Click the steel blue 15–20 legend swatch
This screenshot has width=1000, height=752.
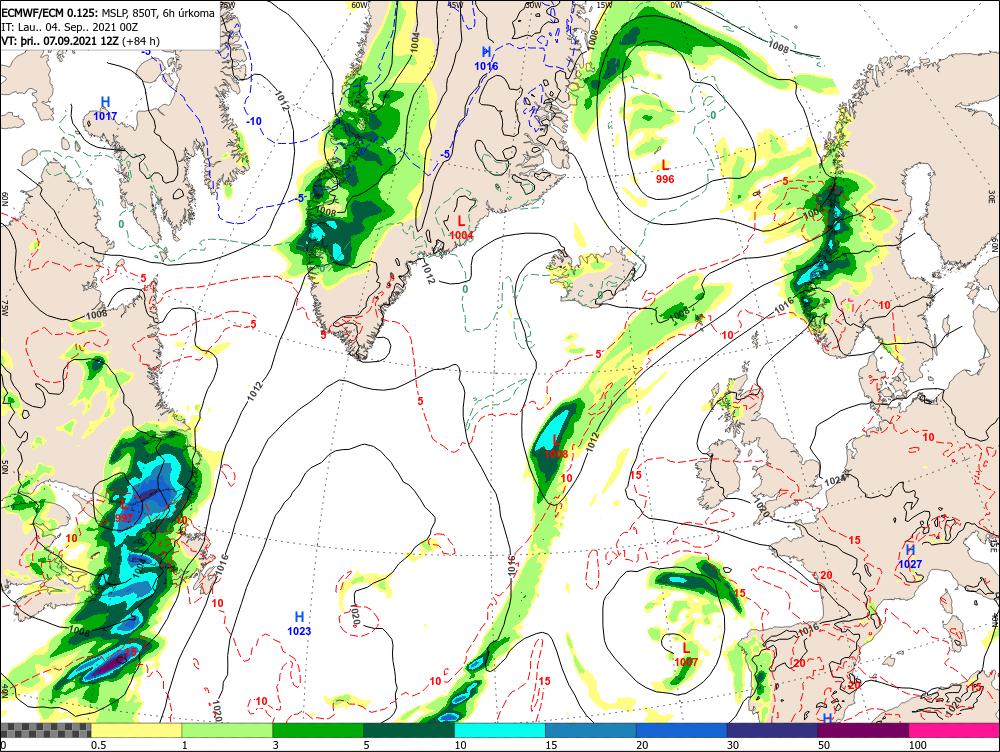591,730
